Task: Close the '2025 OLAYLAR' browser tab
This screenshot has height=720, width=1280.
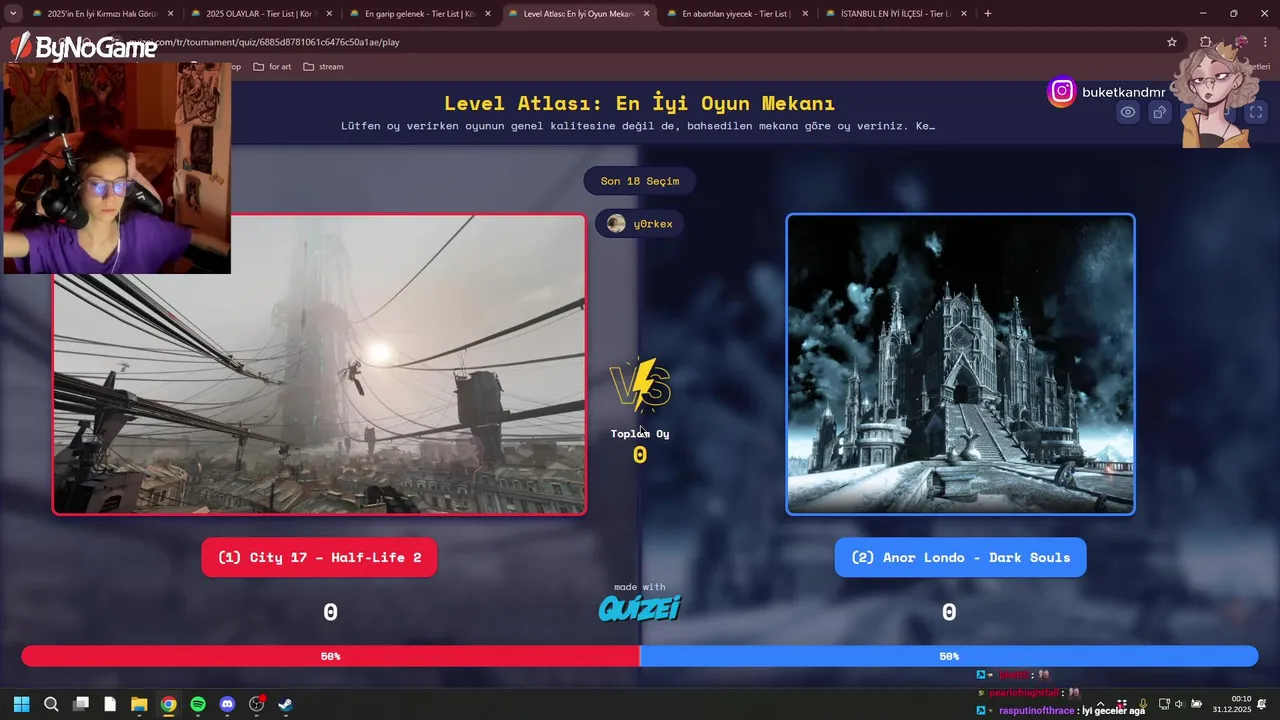Action: click(329, 14)
